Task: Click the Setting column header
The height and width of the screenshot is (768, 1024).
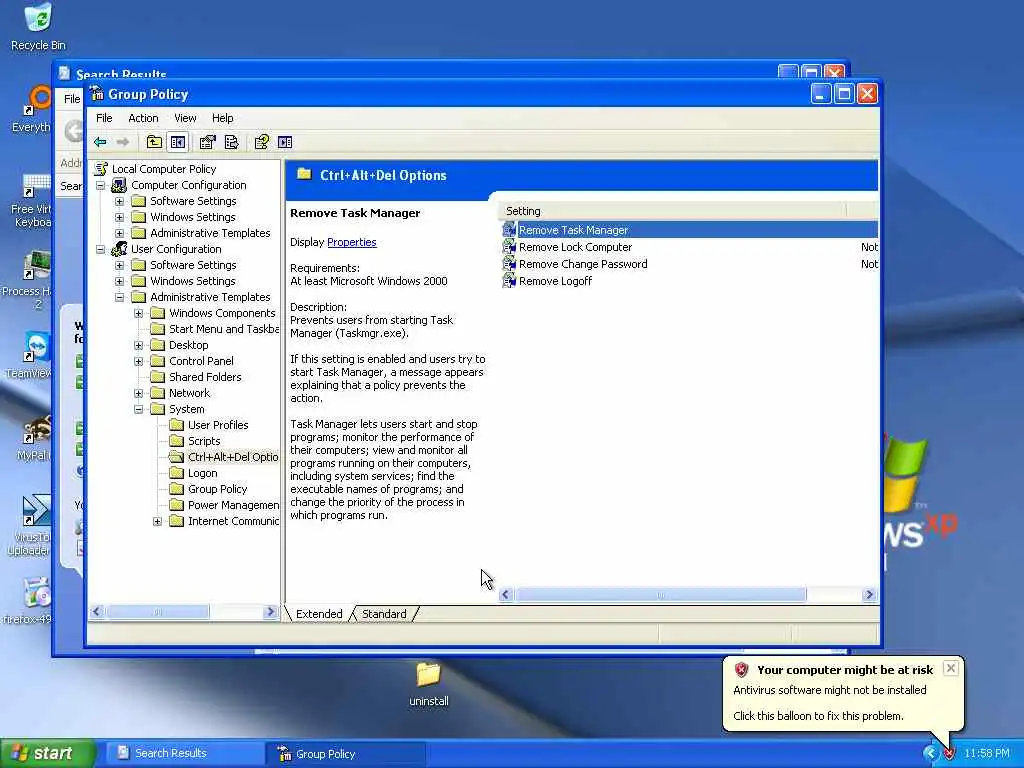Action: coord(673,211)
